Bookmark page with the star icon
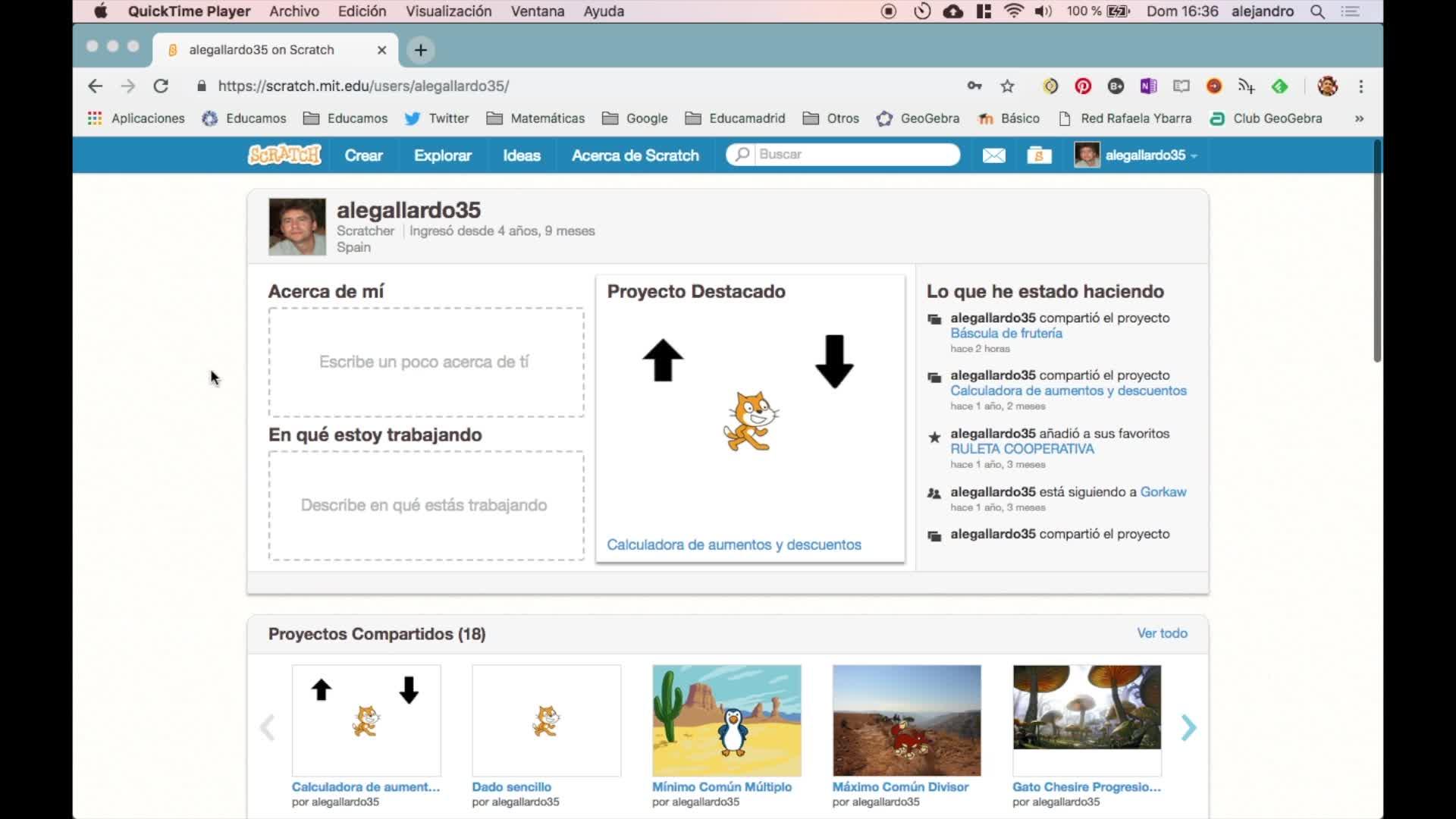 tap(1007, 86)
